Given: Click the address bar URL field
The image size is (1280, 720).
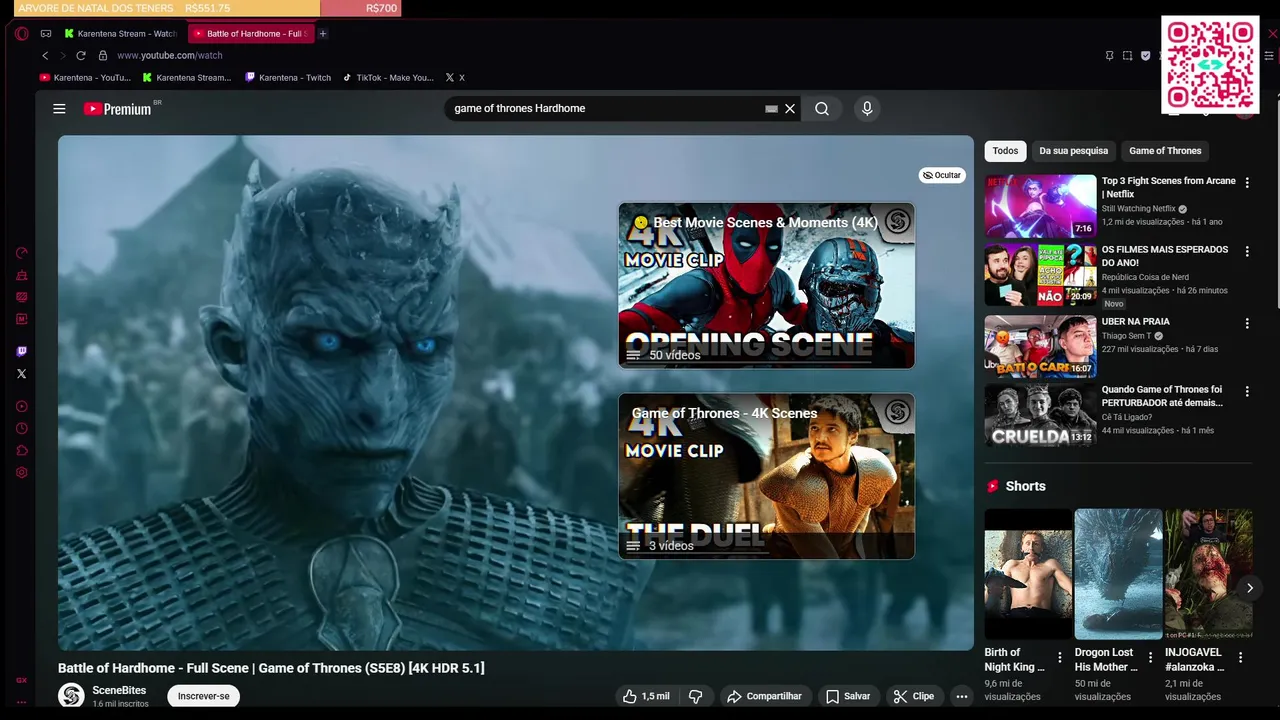Looking at the screenshot, I should (x=600, y=55).
